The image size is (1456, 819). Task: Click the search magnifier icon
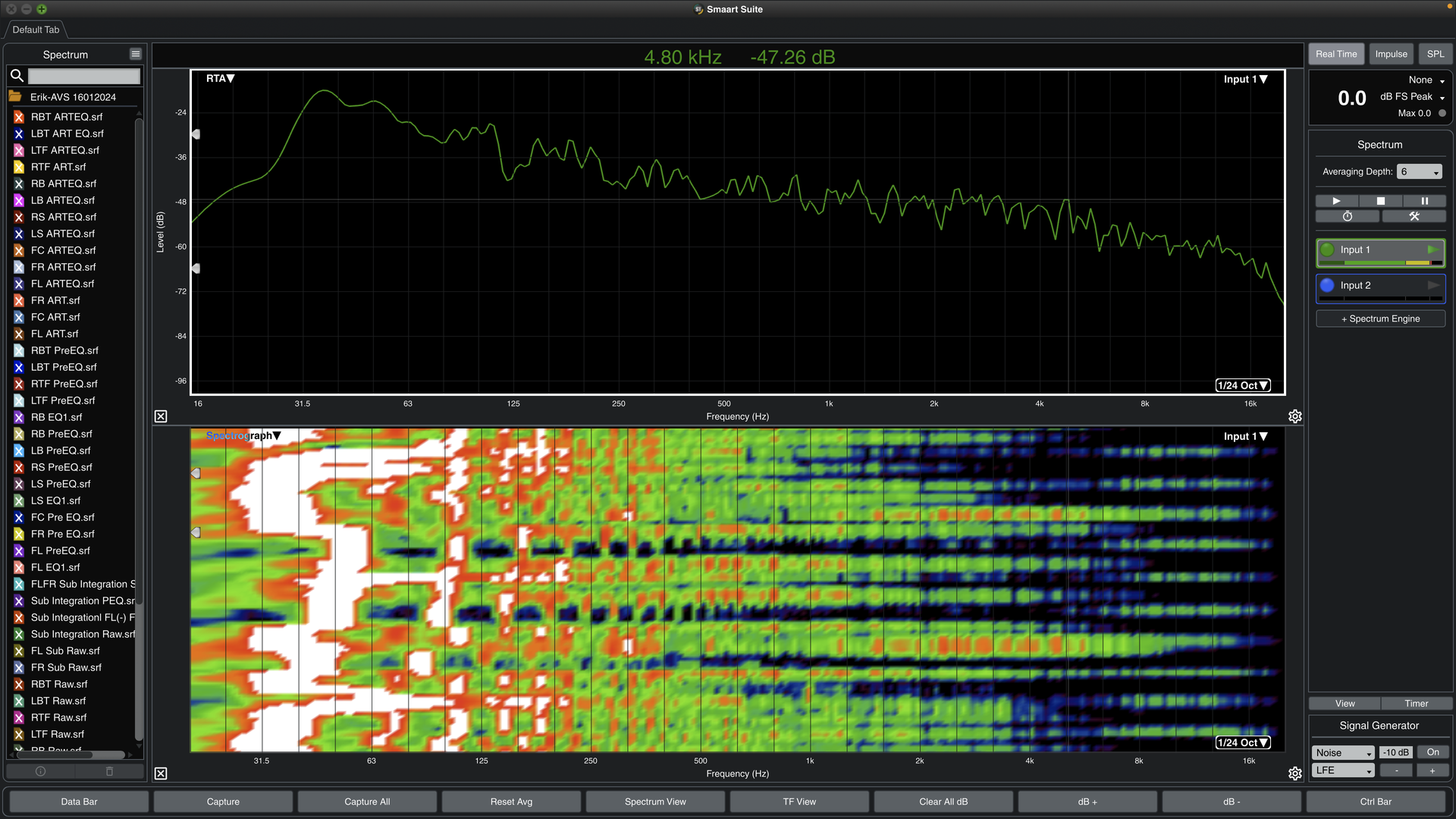17,75
